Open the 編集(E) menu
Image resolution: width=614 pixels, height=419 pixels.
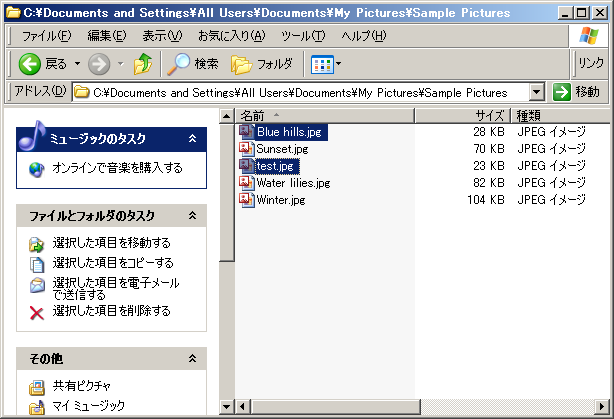(107, 36)
